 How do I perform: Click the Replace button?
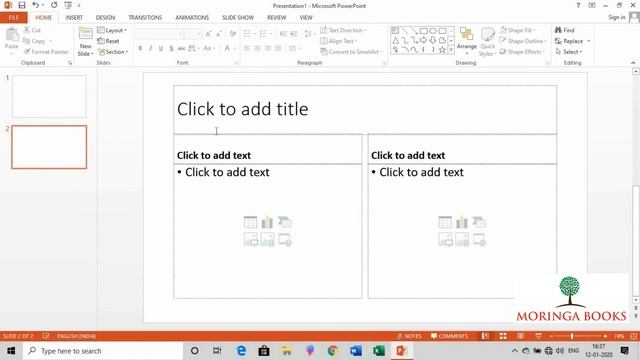(569, 41)
